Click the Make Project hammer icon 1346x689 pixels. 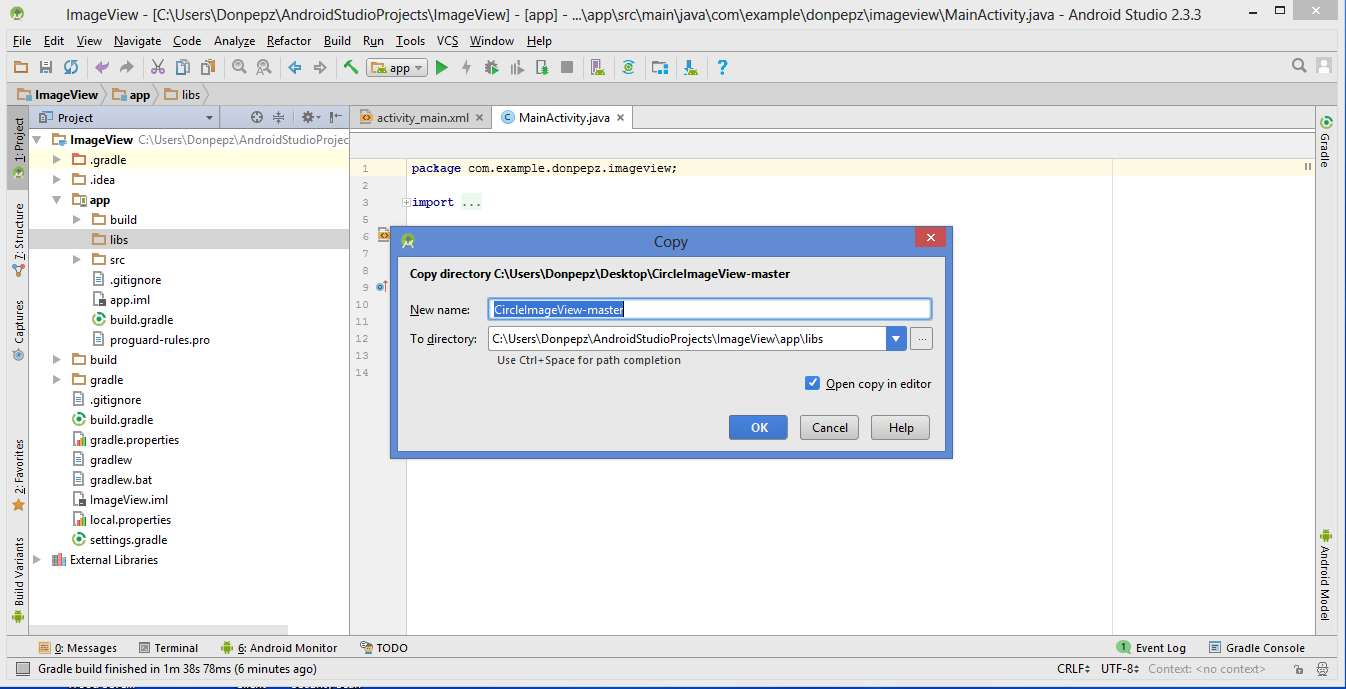(x=351, y=67)
